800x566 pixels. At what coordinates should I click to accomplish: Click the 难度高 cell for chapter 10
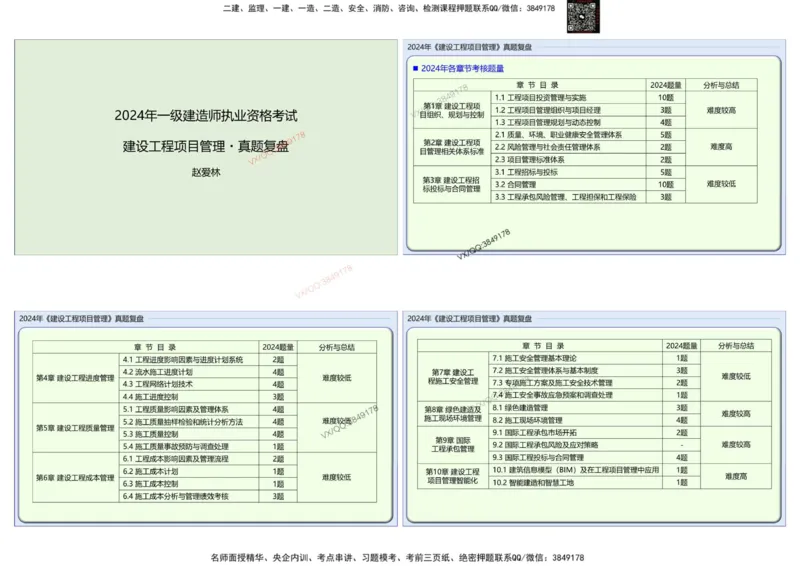coord(736,476)
